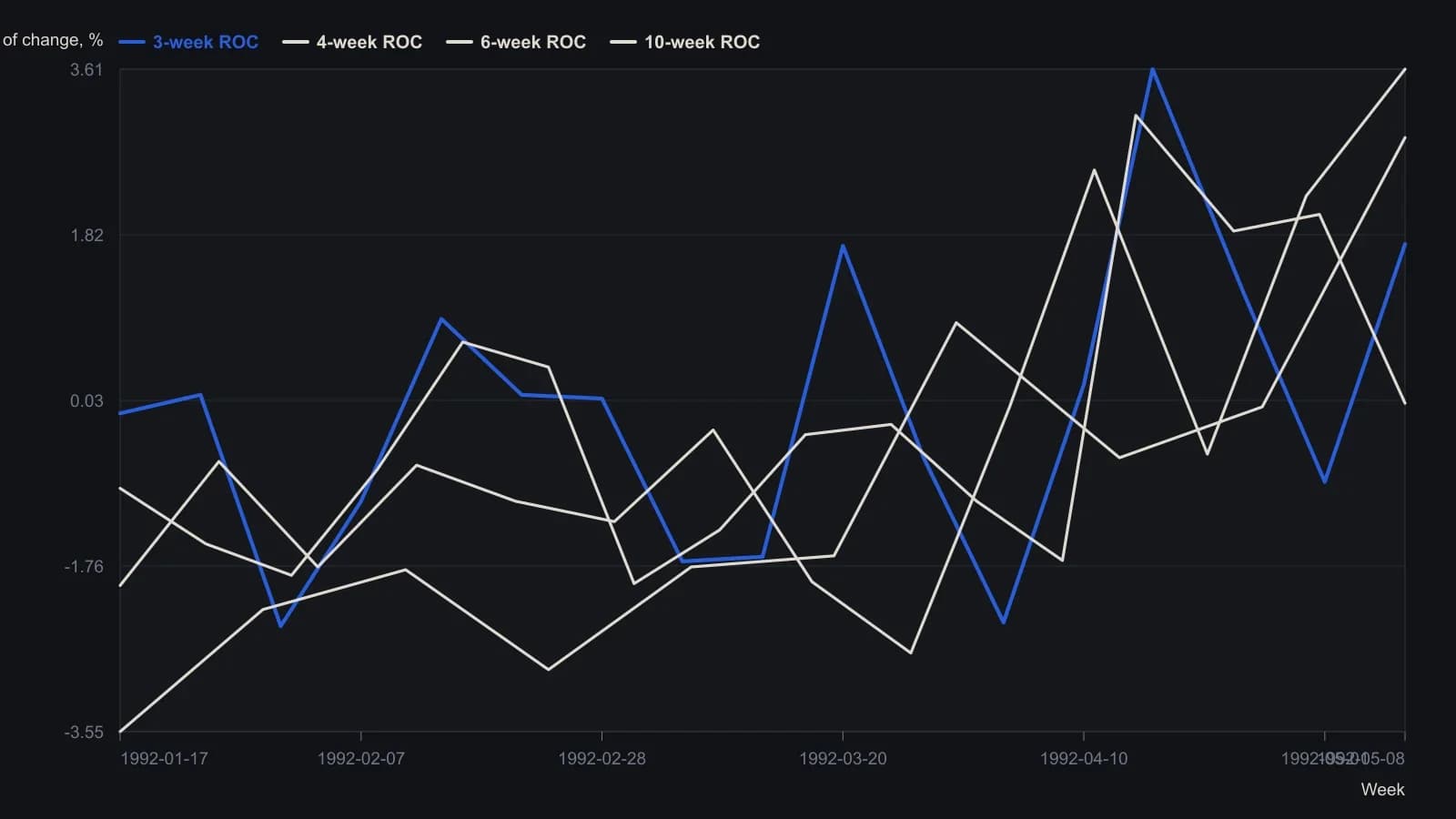This screenshot has height=819, width=1456.
Task: Click the 1992-02-28 x-axis tick label
Action: tap(602, 759)
